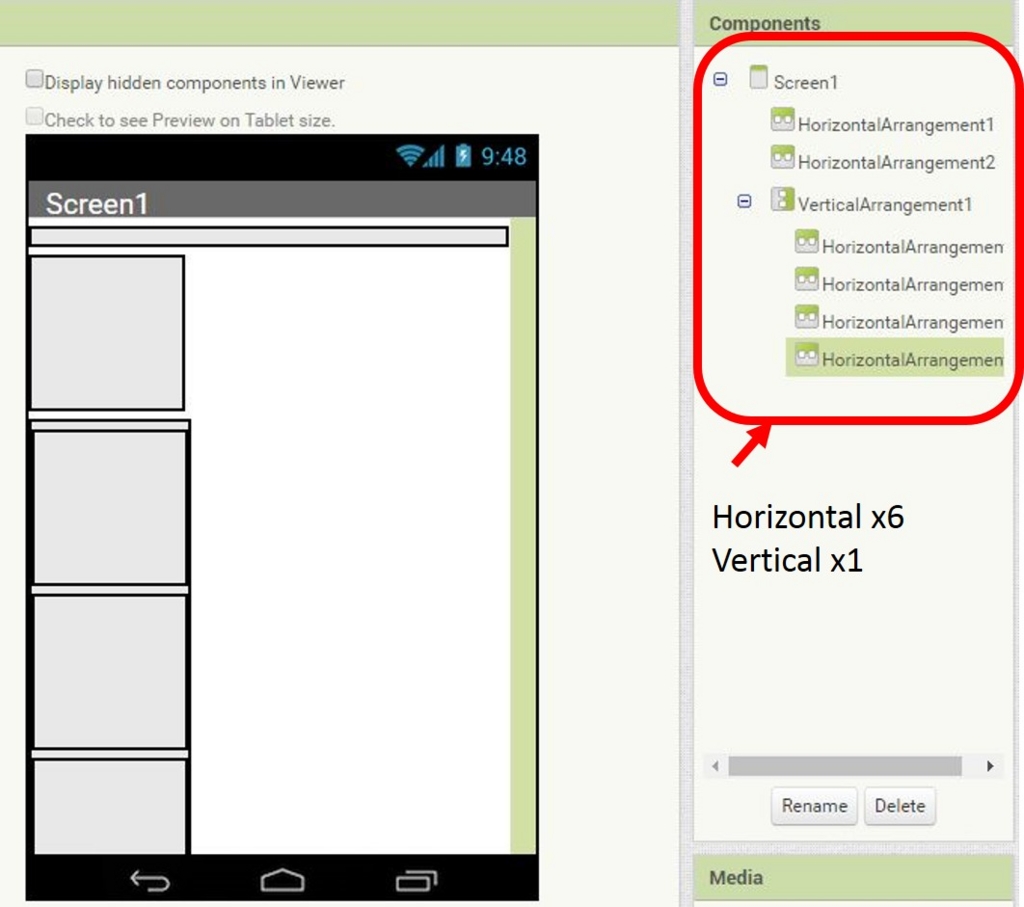
Task: Click the HorizontalArrangement1 icon in the tree
Action: (x=782, y=120)
